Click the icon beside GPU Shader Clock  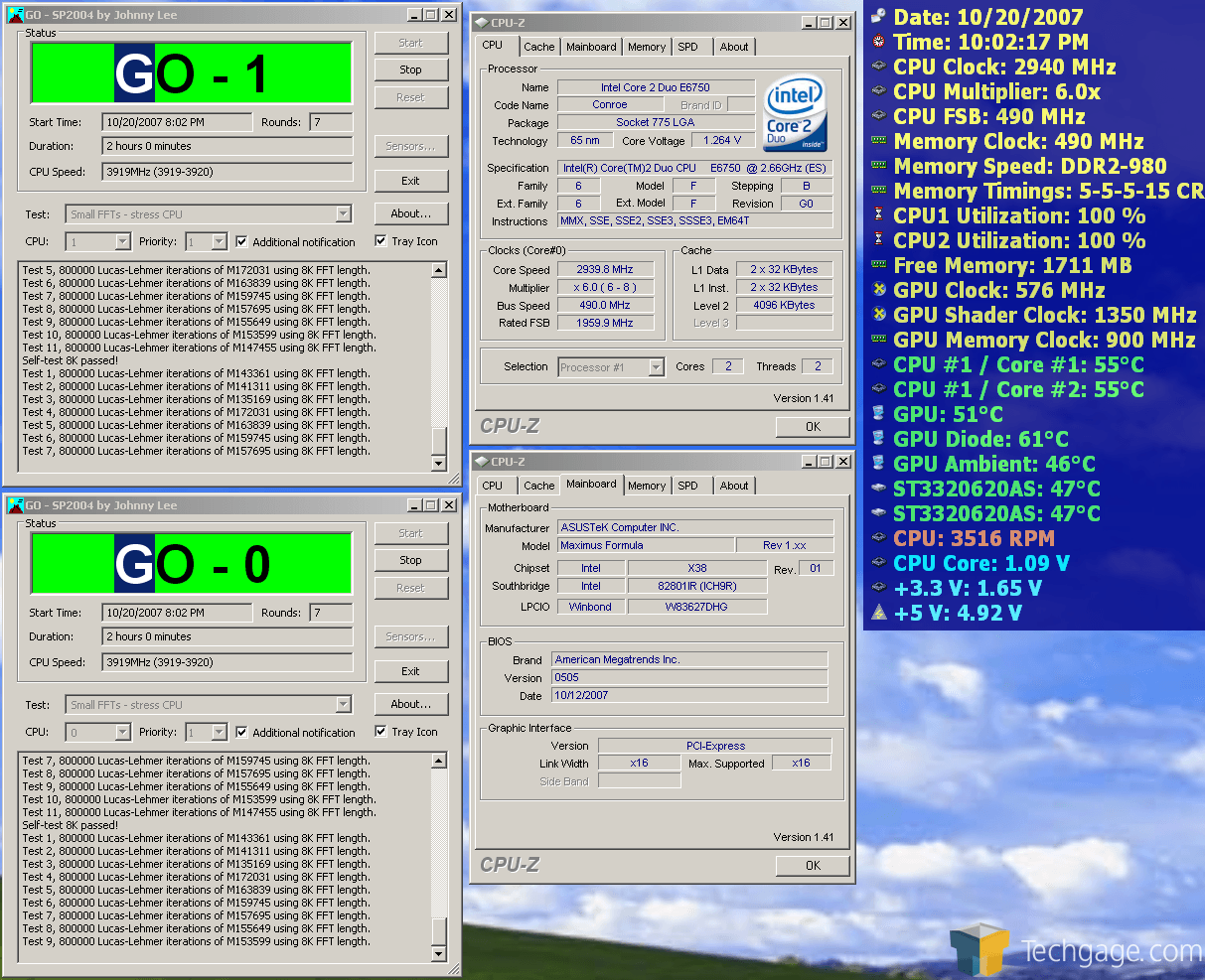point(878,315)
